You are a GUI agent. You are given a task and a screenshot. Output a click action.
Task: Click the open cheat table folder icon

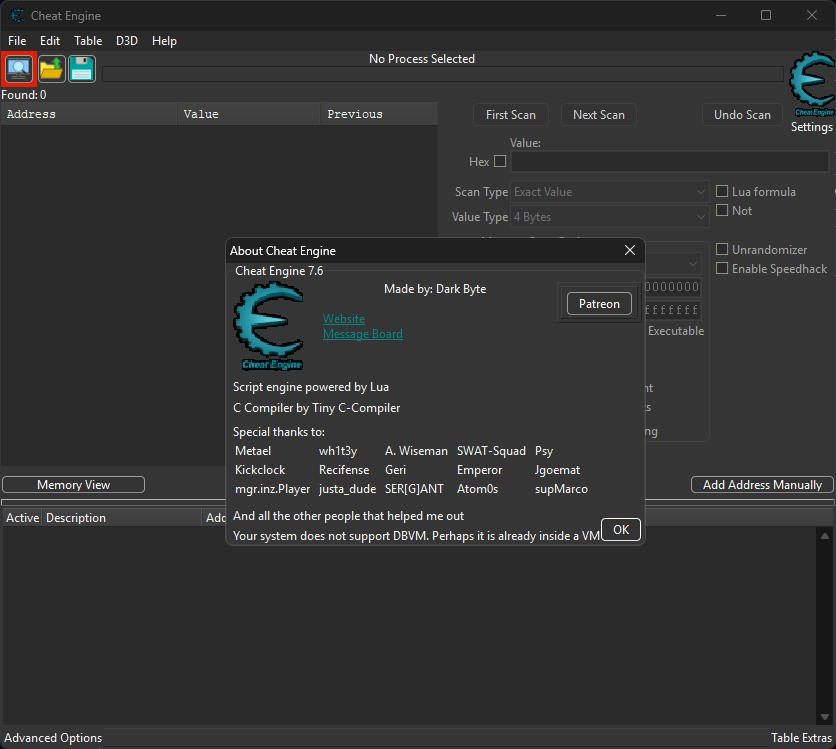point(51,69)
